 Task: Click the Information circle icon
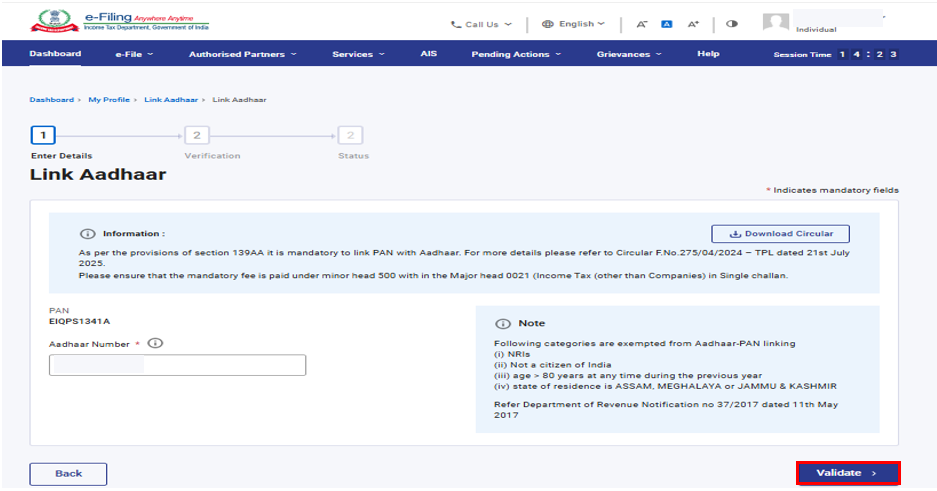tap(88, 234)
